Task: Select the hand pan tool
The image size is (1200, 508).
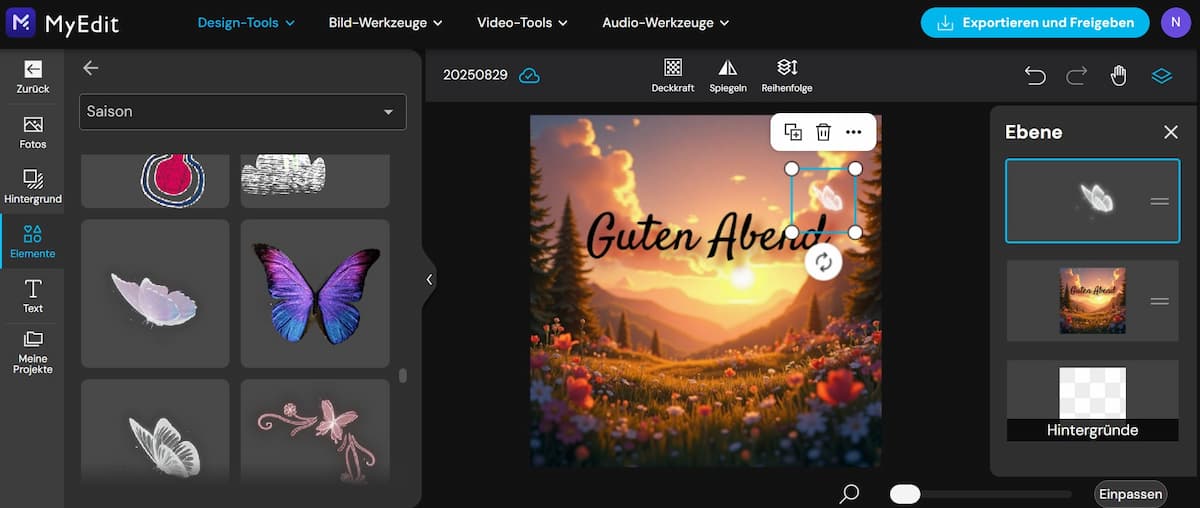Action: pos(1119,76)
